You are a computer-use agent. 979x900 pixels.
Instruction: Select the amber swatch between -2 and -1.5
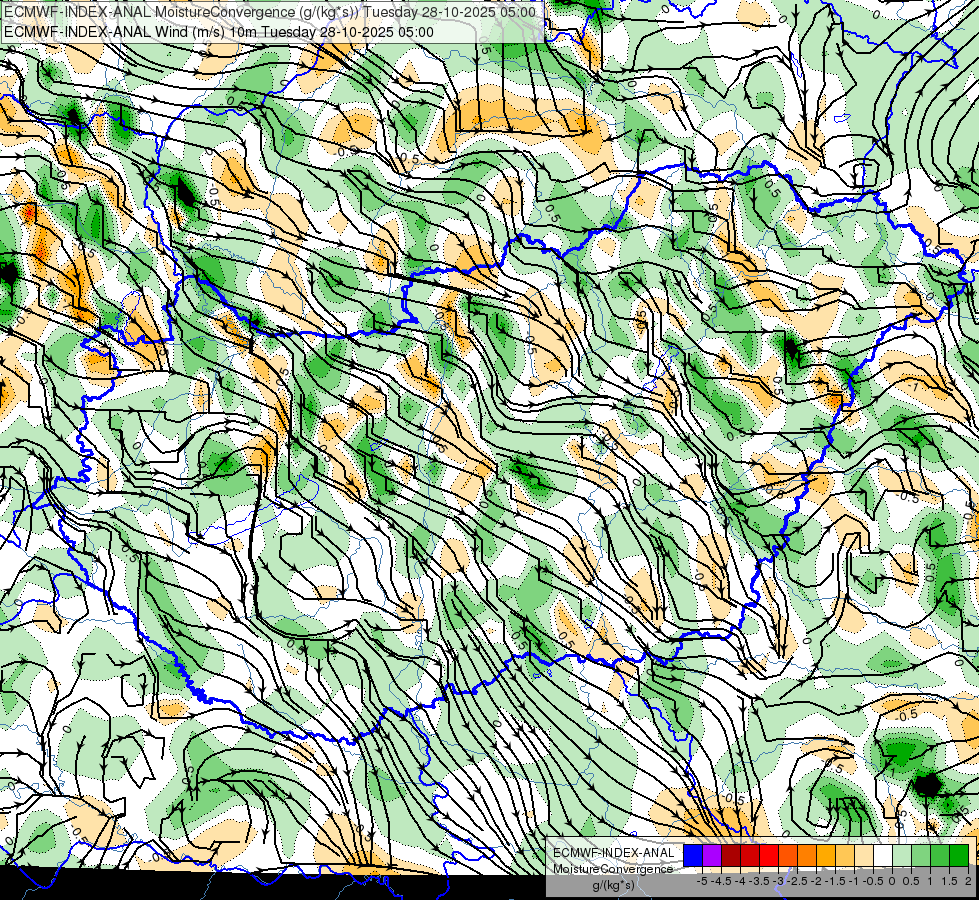click(x=826, y=855)
